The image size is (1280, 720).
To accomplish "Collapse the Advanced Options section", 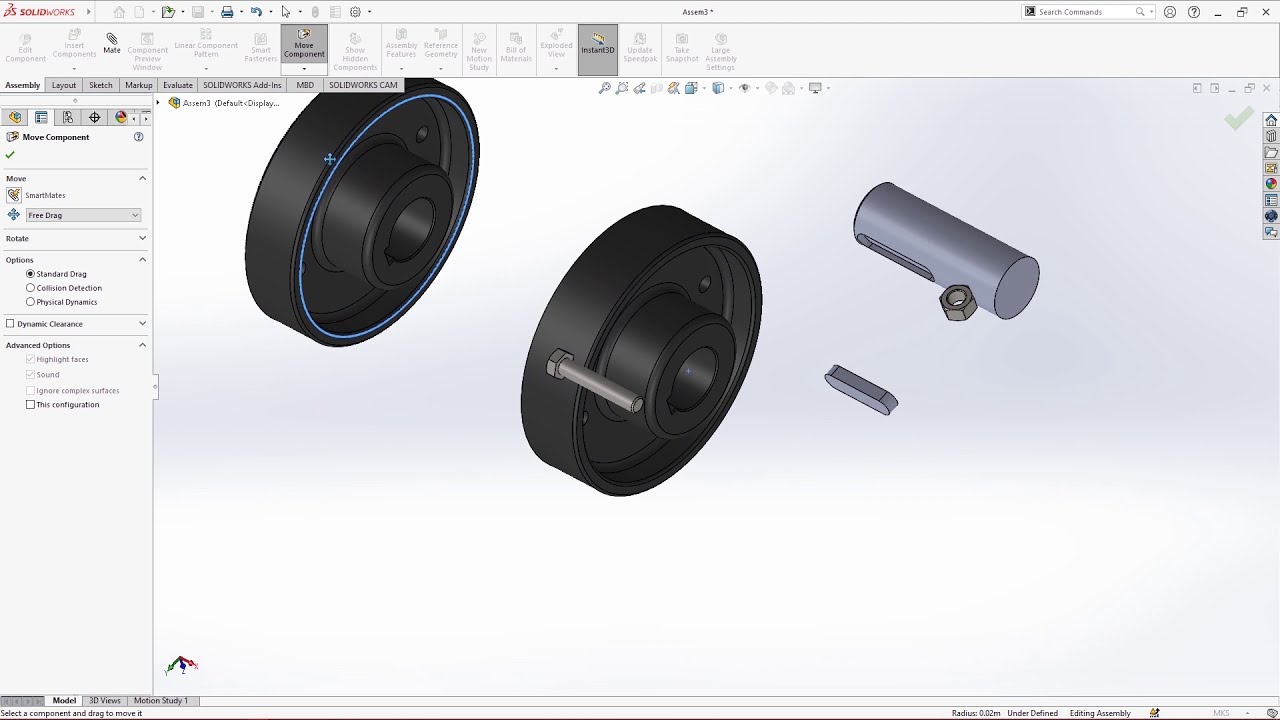I will point(142,345).
